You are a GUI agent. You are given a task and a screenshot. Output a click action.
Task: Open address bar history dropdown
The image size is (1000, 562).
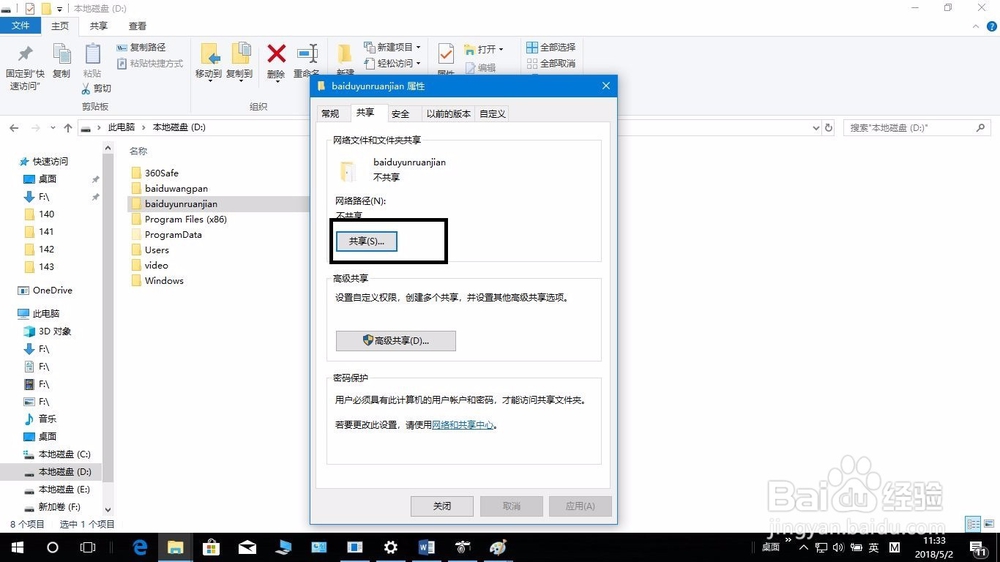coord(816,128)
